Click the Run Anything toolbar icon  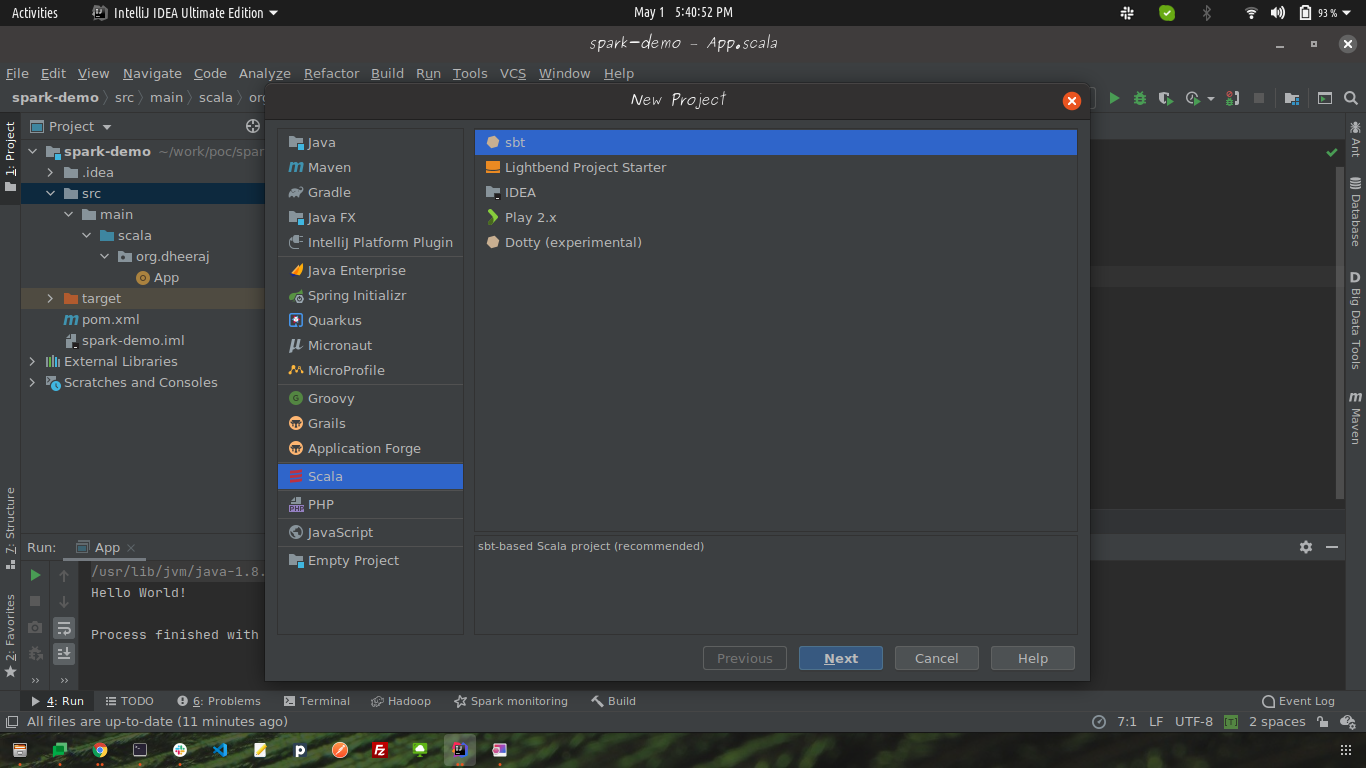click(1325, 98)
